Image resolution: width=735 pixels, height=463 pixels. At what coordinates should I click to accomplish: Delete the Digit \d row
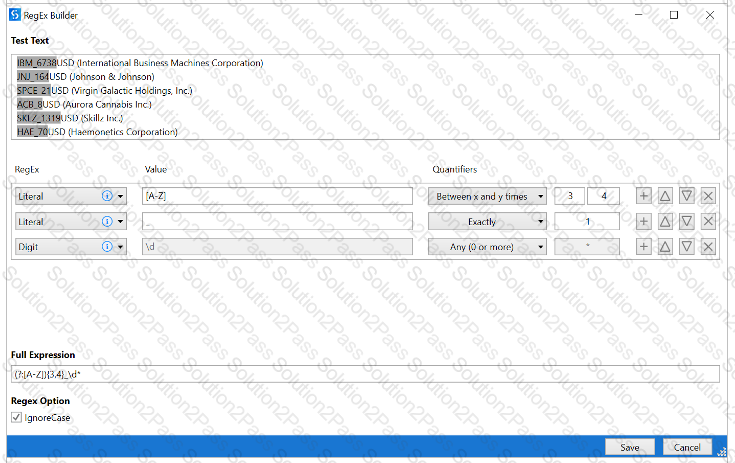(708, 246)
